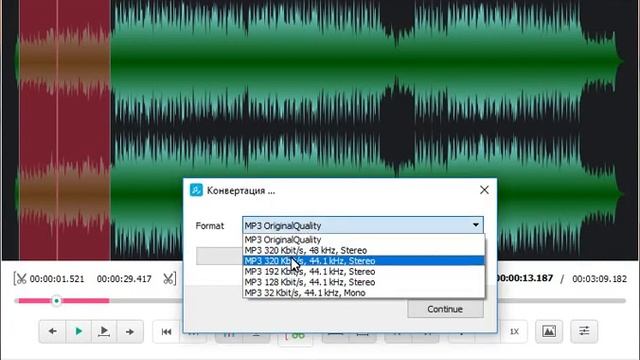Change the 1X playback speed button

coord(514,331)
